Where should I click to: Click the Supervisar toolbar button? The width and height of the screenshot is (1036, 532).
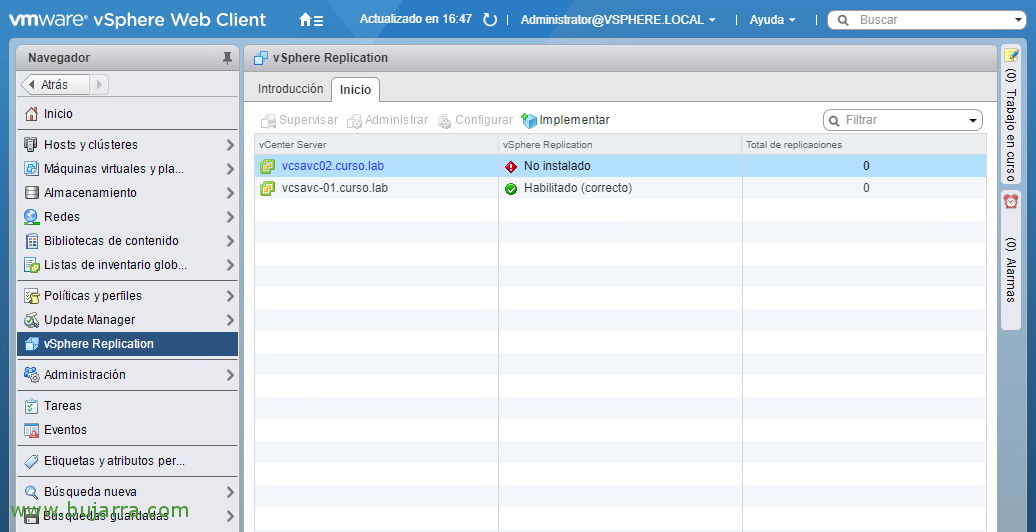pos(299,120)
